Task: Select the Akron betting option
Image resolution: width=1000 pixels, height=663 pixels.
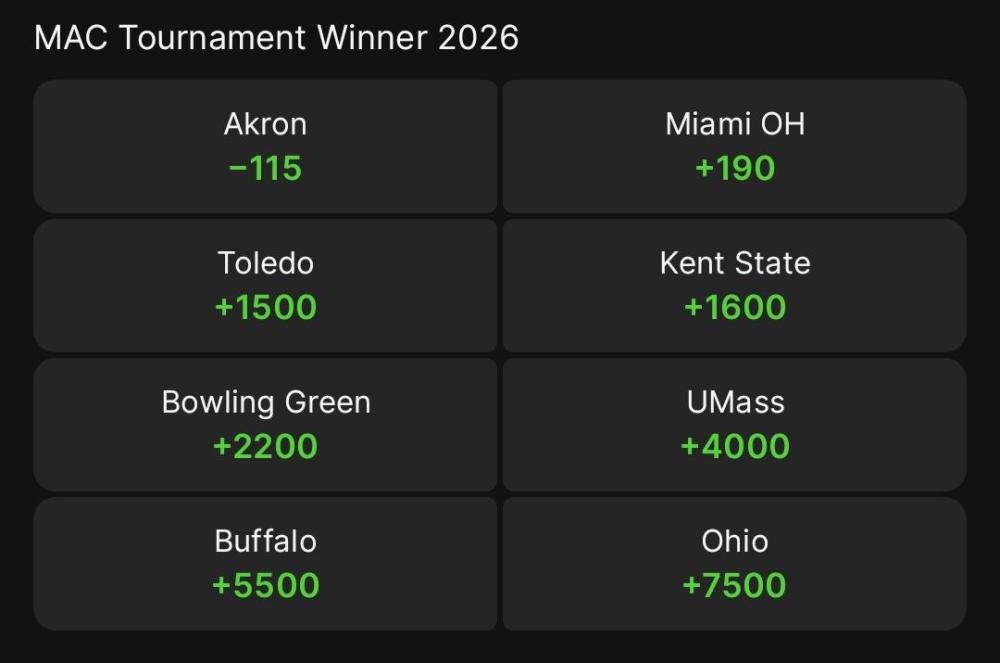Action: coord(265,146)
